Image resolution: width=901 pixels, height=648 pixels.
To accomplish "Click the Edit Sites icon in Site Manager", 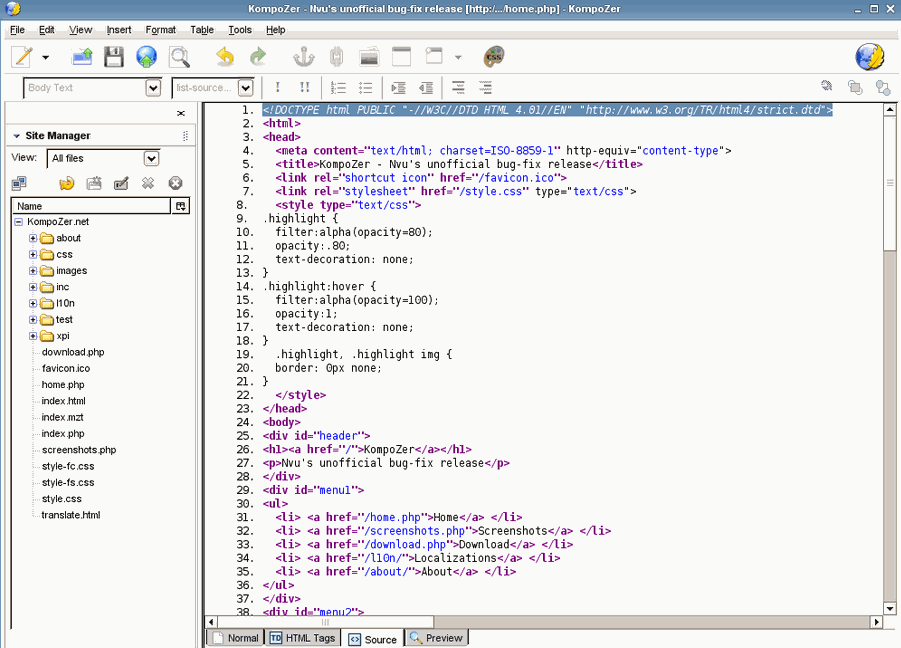I will (19, 183).
